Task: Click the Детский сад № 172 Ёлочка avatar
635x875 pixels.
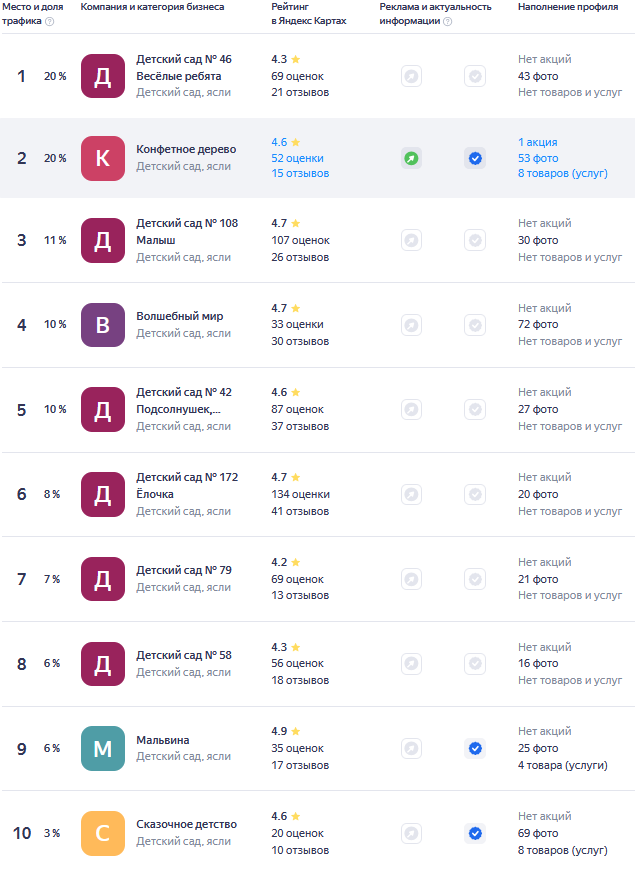Action: [103, 494]
